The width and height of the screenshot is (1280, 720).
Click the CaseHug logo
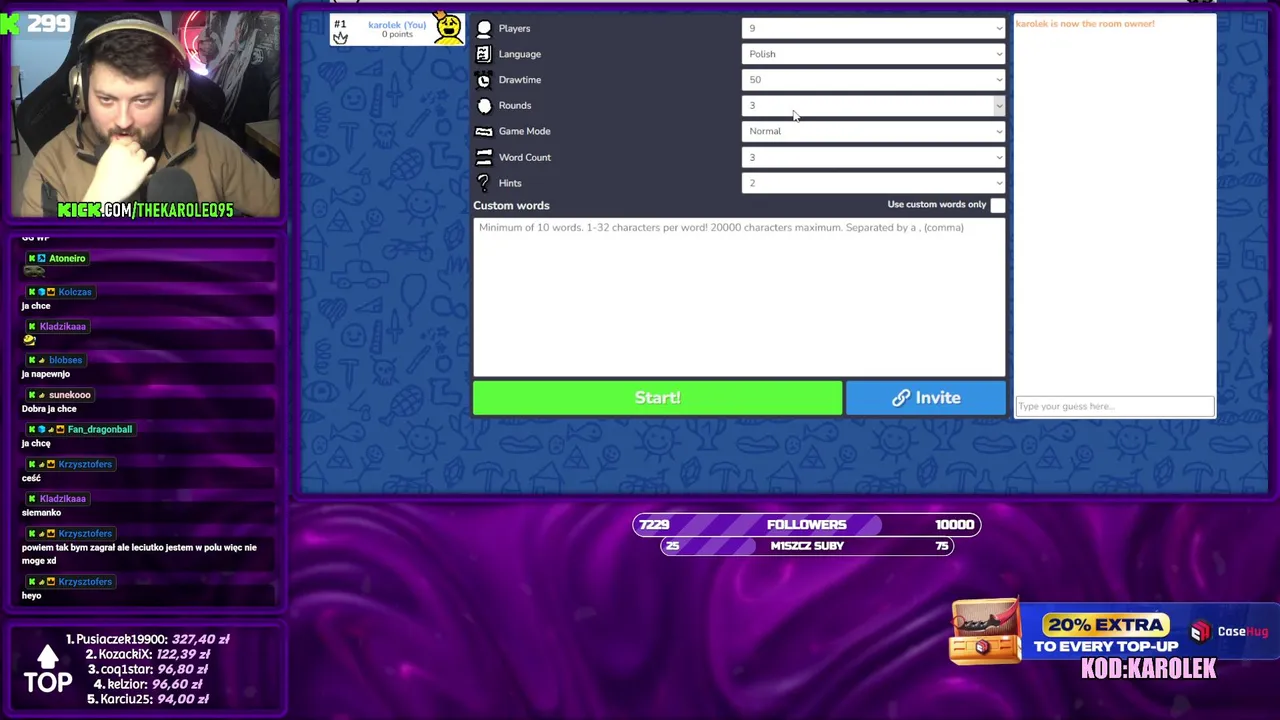[x=1230, y=631]
